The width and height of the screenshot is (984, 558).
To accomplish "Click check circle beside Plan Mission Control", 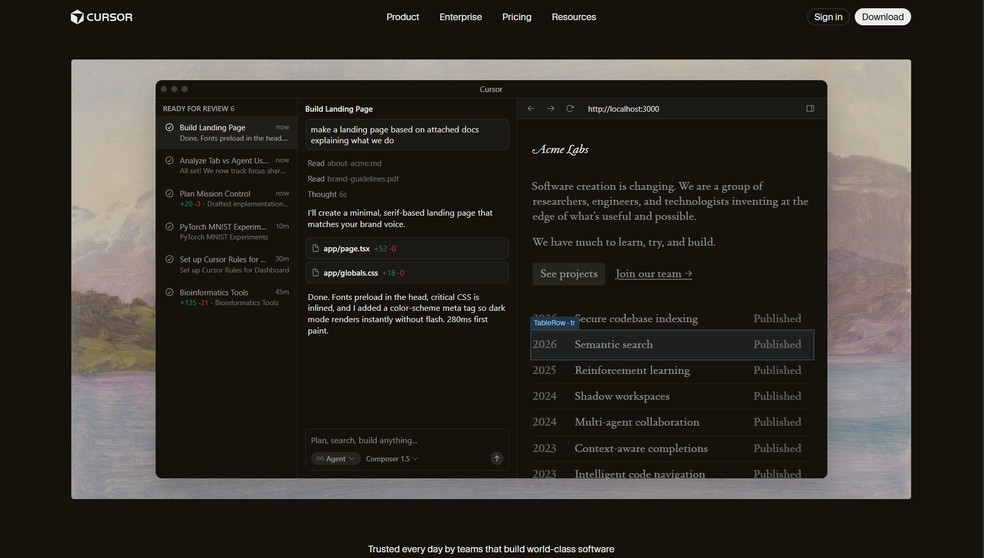I will 169,194.
